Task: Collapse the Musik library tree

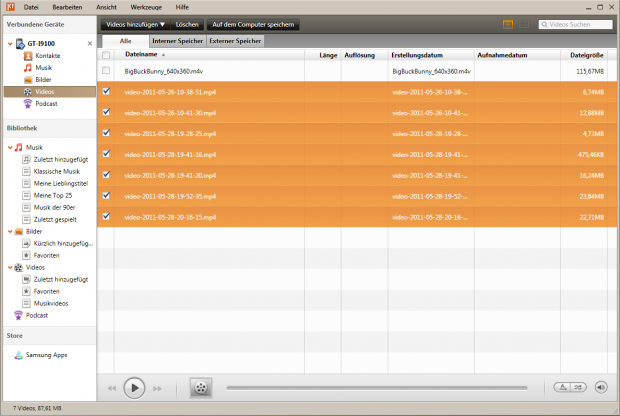Action: (x=9, y=147)
